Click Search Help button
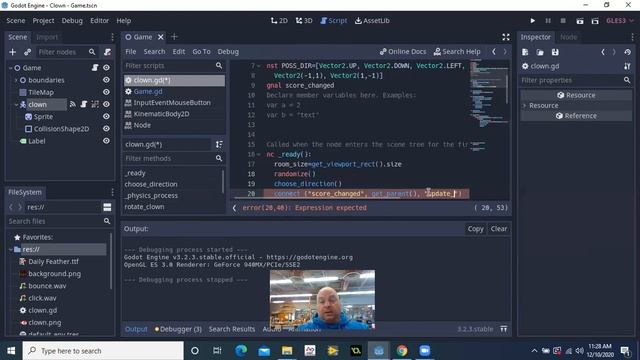The height and width of the screenshot is (360, 640). (457, 52)
